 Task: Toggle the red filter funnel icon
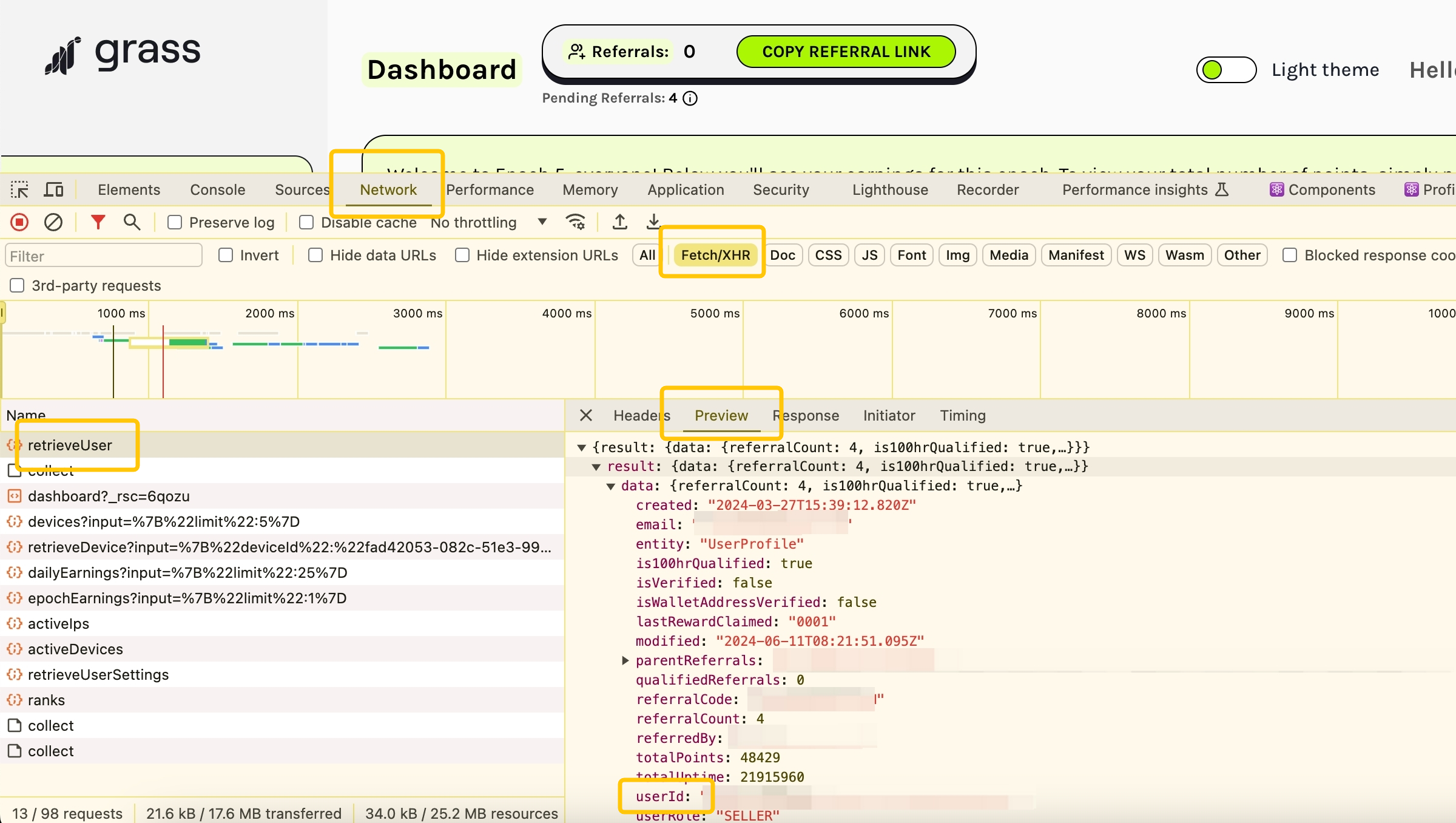pyautogui.click(x=98, y=223)
